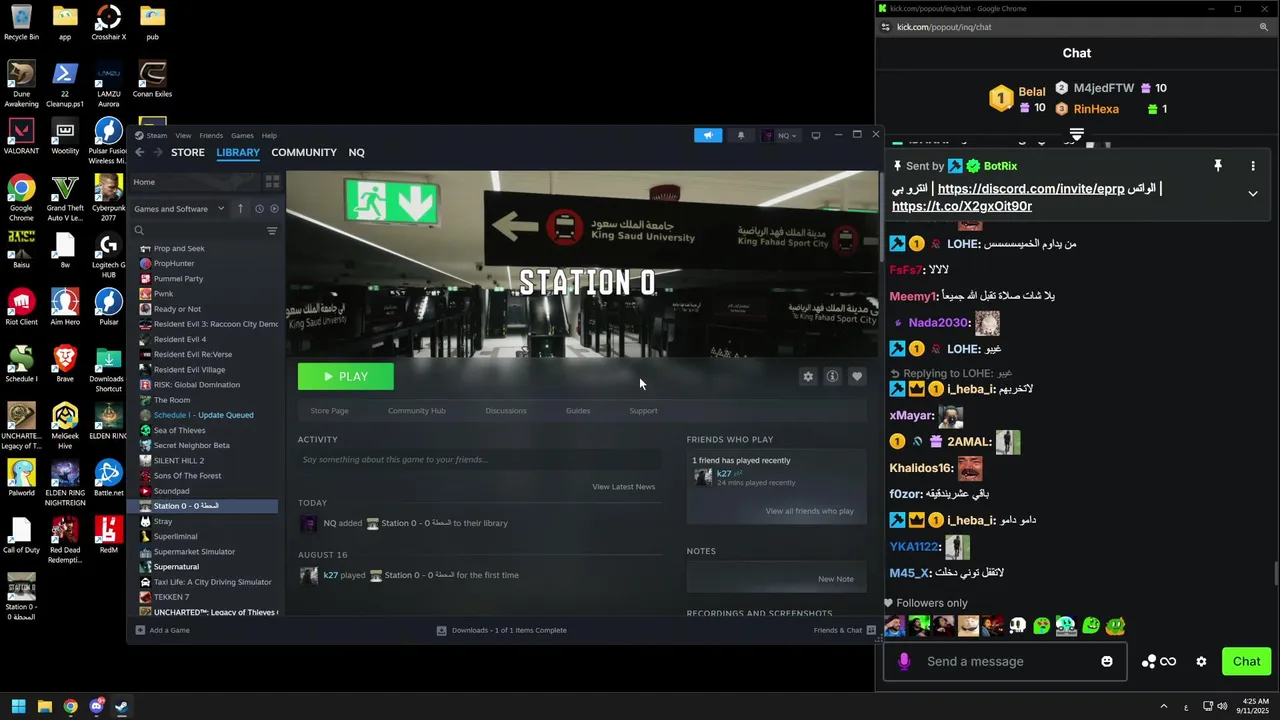Open Games and Software filter dropdown
This screenshot has height=720, width=1280.
point(179,208)
